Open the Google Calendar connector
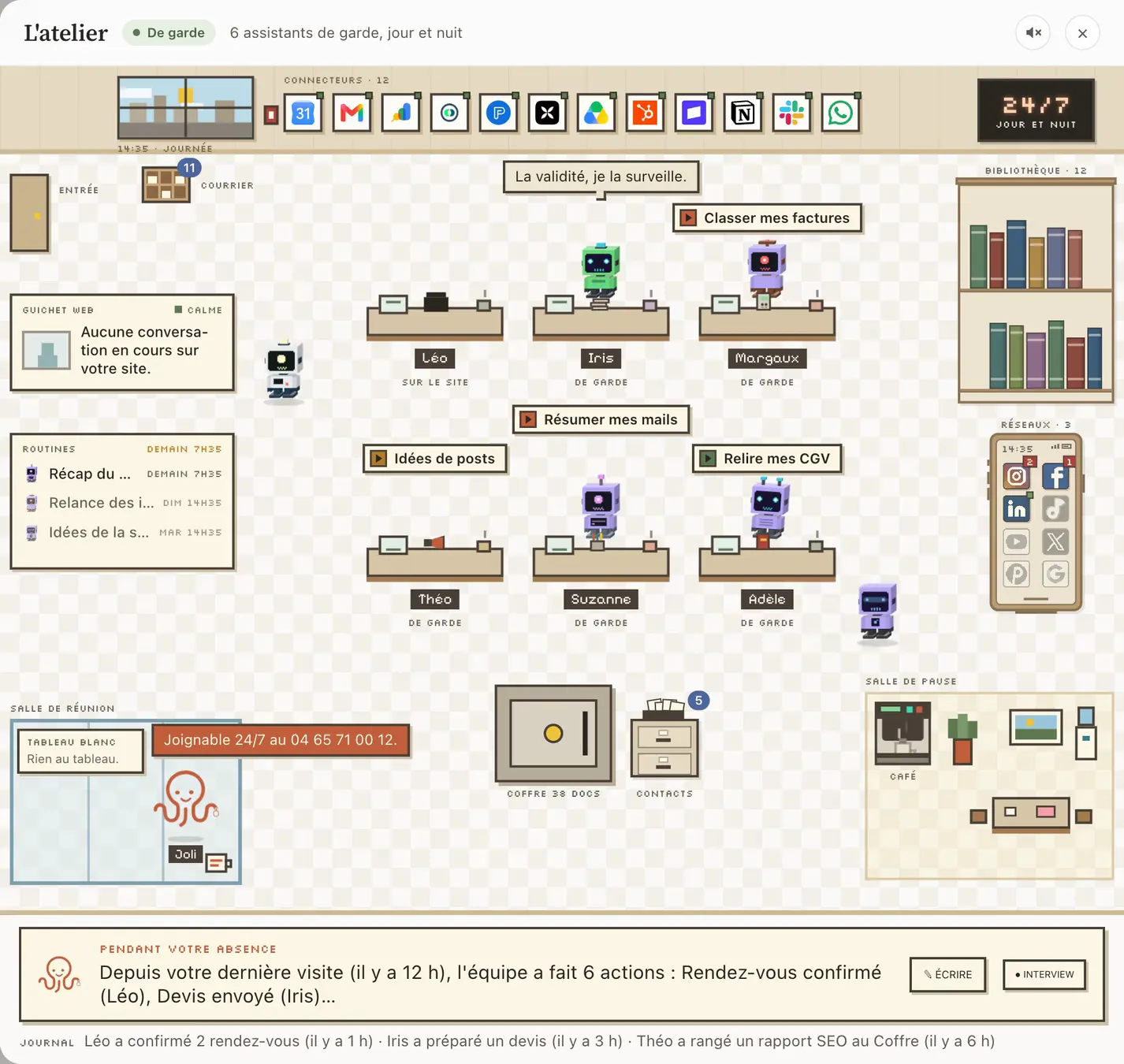The image size is (1124, 1064). [303, 113]
